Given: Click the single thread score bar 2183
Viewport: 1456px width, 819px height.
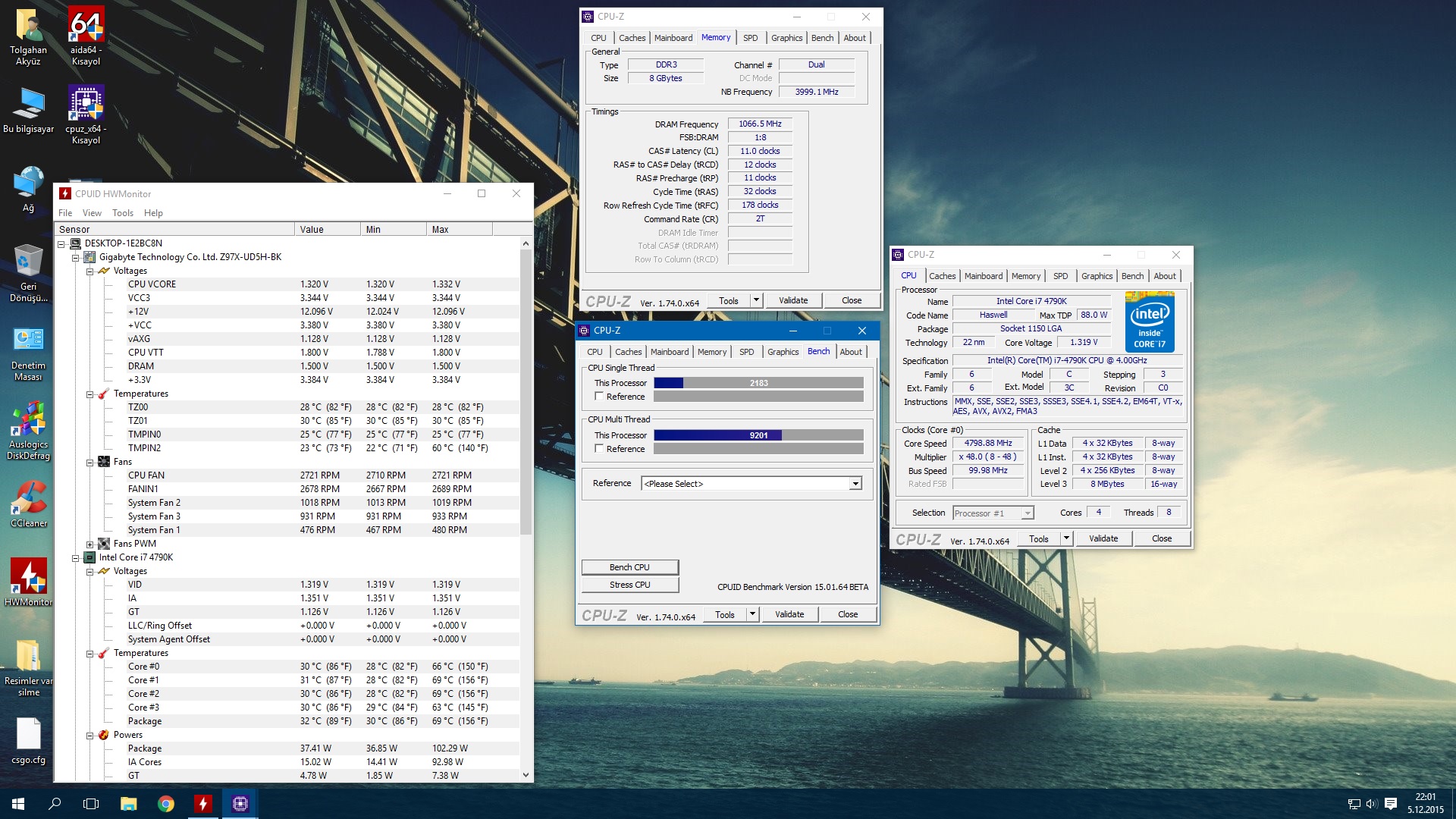Looking at the screenshot, I should click(758, 383).
